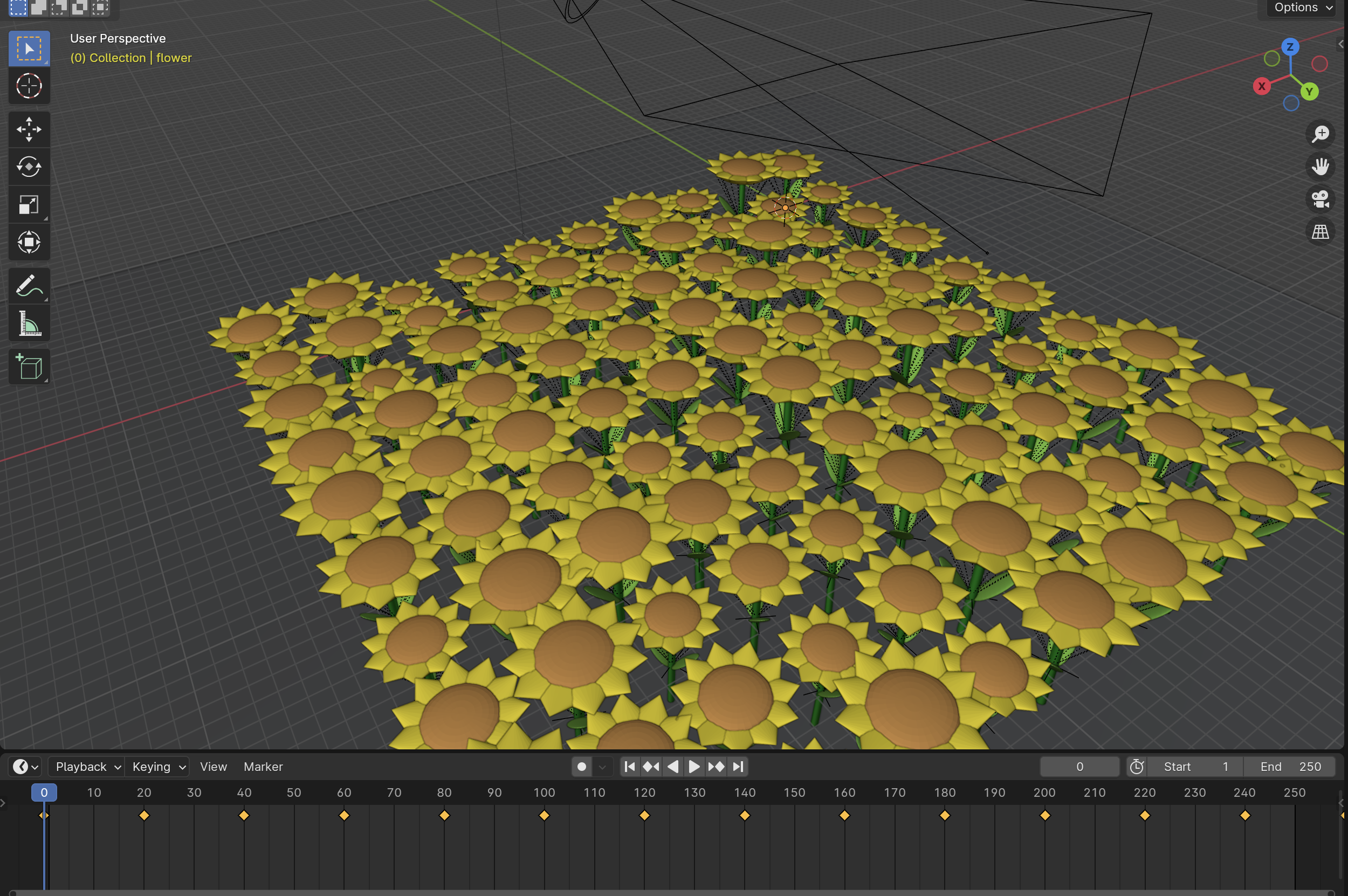Play the animation forward

coord(694,766)
